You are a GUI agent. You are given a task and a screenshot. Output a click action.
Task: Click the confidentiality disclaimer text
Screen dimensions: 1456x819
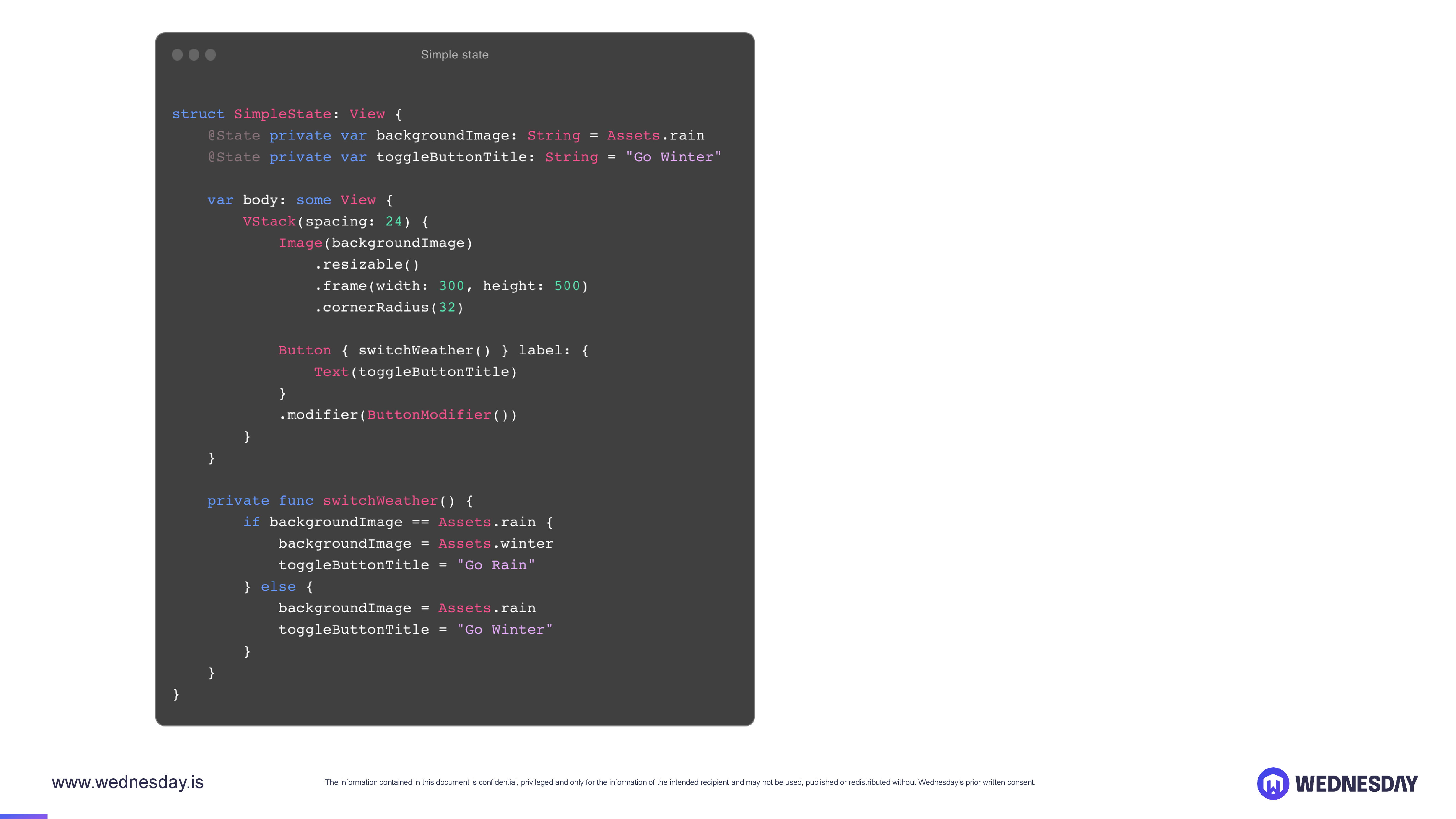coord(680,783)
